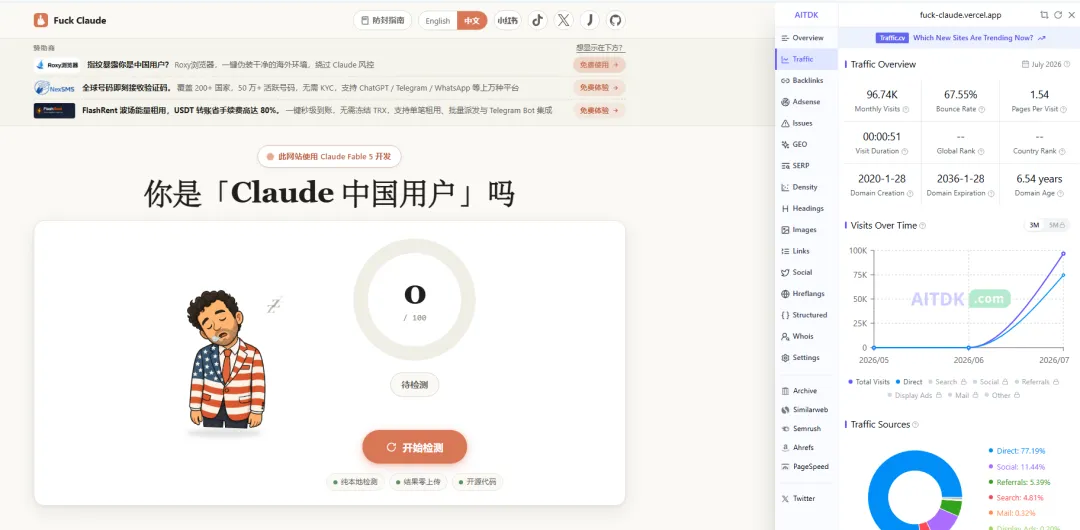Click the Bounce Rate info icon
The width and height of the screenshot is (1080, 530).
coord(984,110)
